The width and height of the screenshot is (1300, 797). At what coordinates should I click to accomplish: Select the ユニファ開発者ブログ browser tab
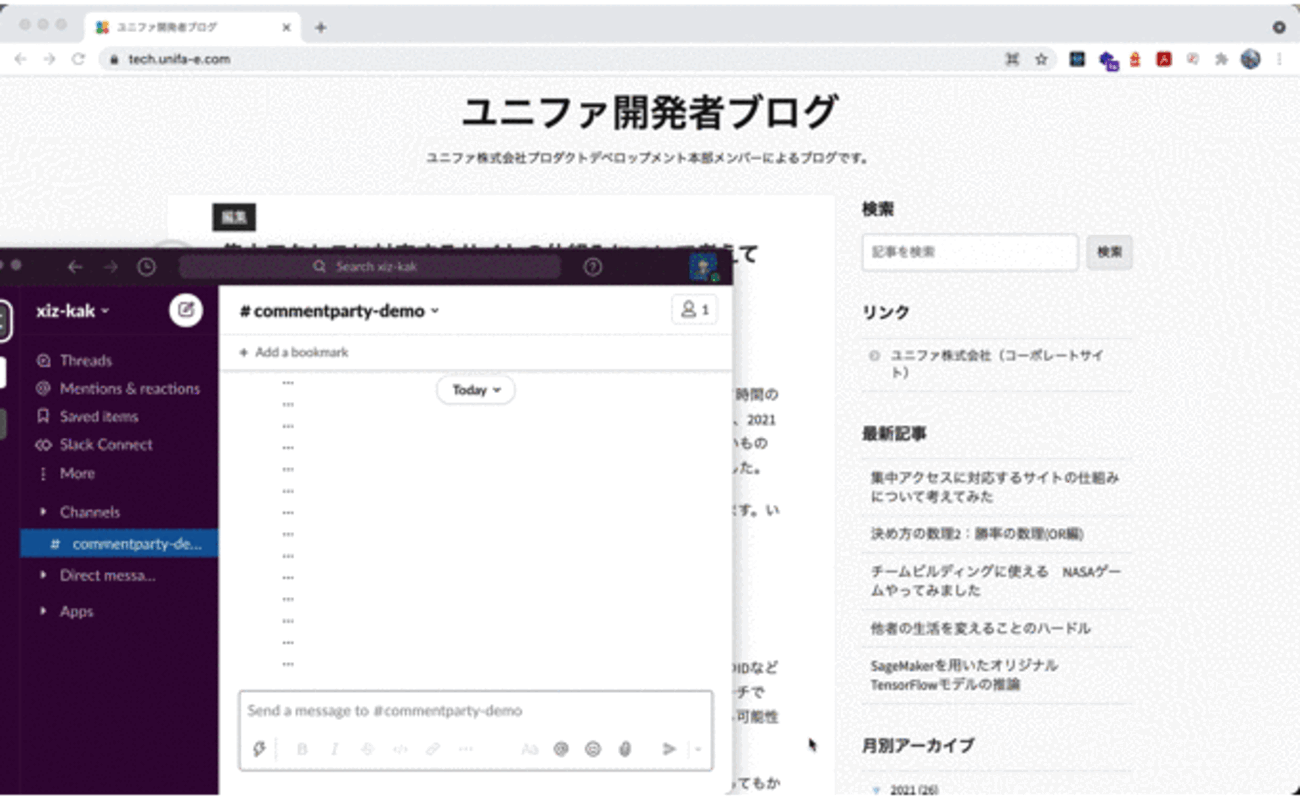pyautogui.click(x=192, y=27)
